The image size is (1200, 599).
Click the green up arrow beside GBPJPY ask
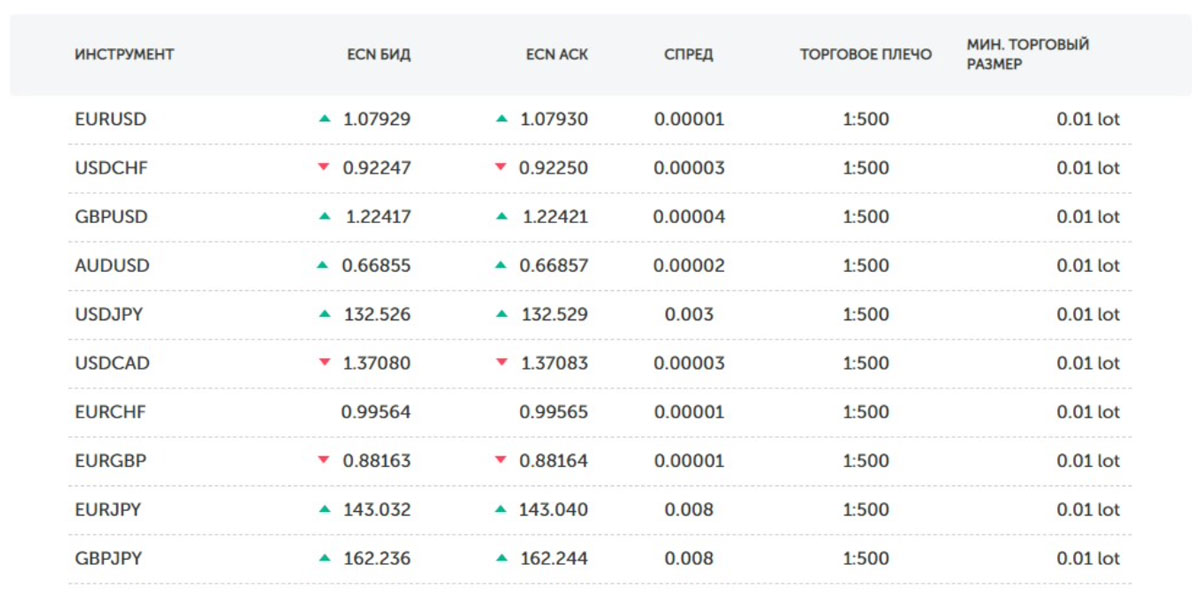502,558
